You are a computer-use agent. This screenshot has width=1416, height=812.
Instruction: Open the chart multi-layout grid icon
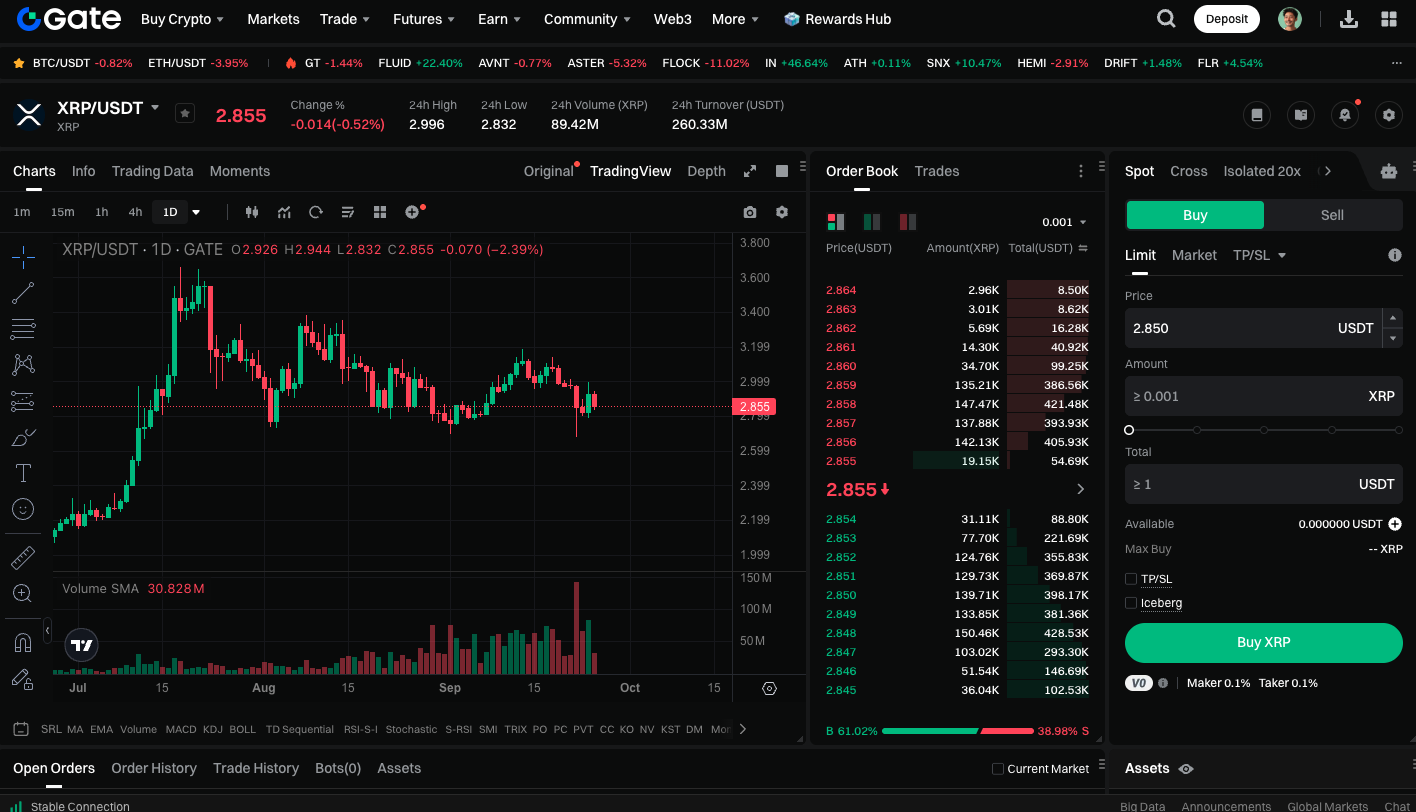point(380,212)
